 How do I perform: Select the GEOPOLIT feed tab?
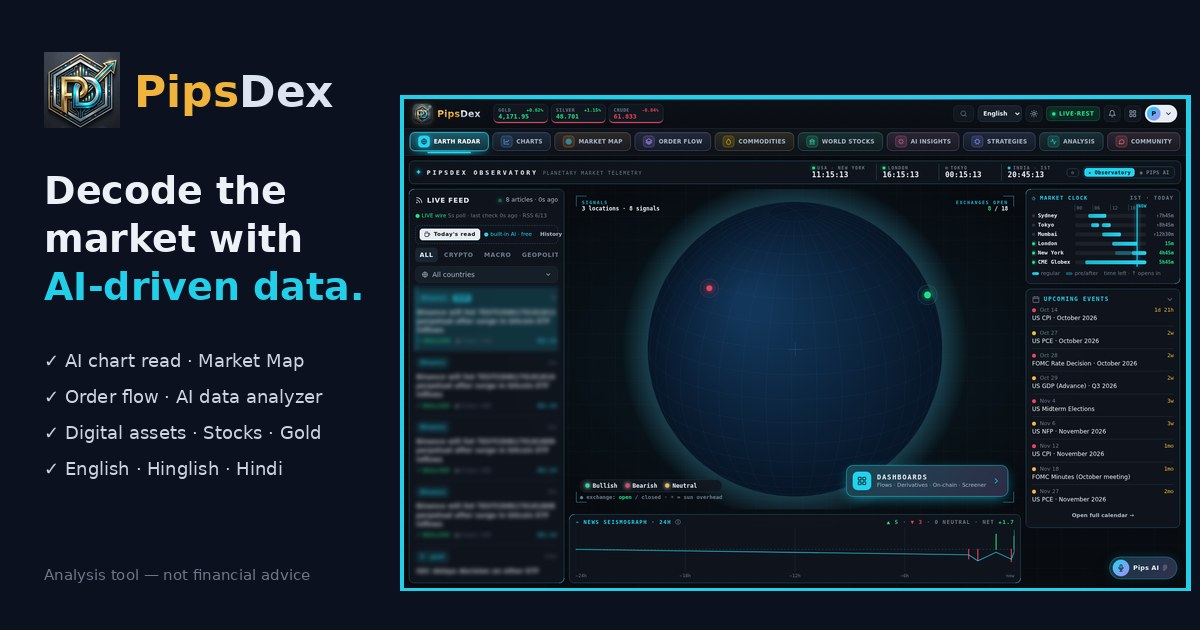pyautogui.click(x=540, y=255)
